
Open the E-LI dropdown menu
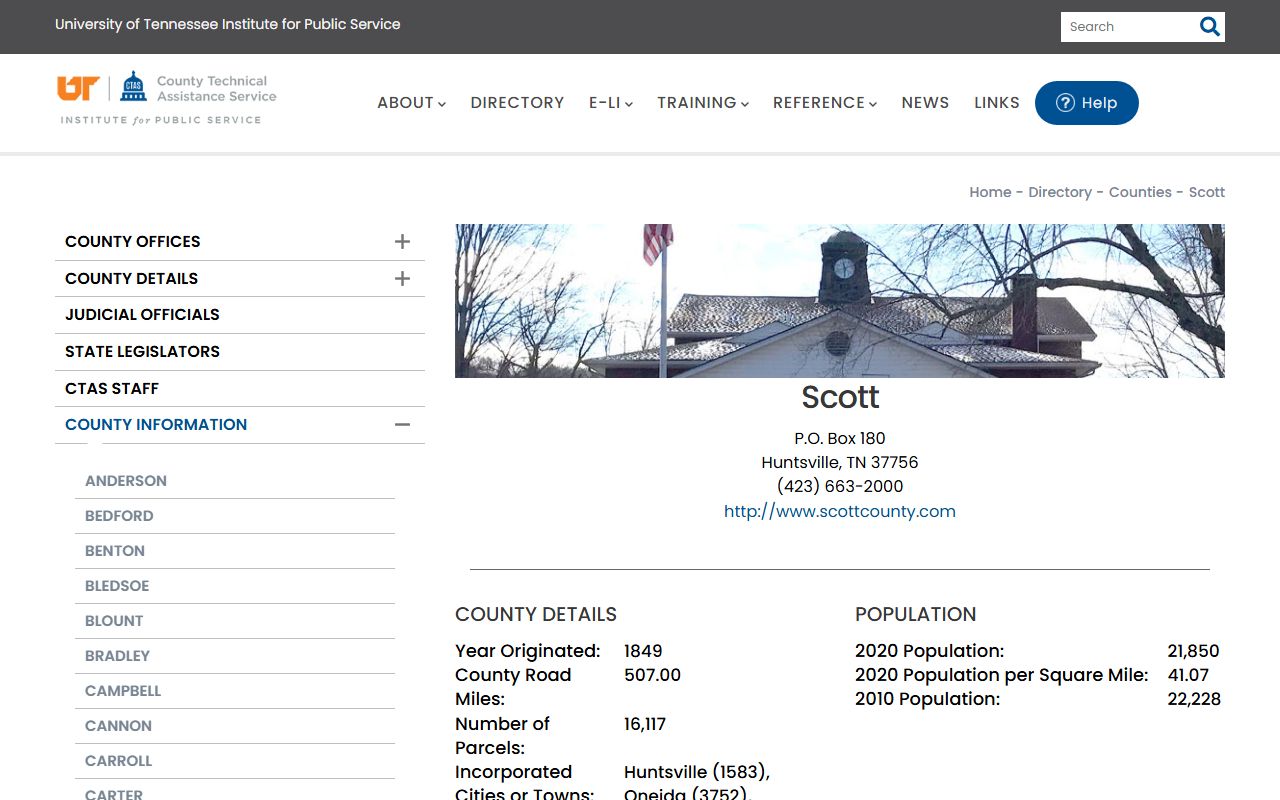tap(610, 103)
